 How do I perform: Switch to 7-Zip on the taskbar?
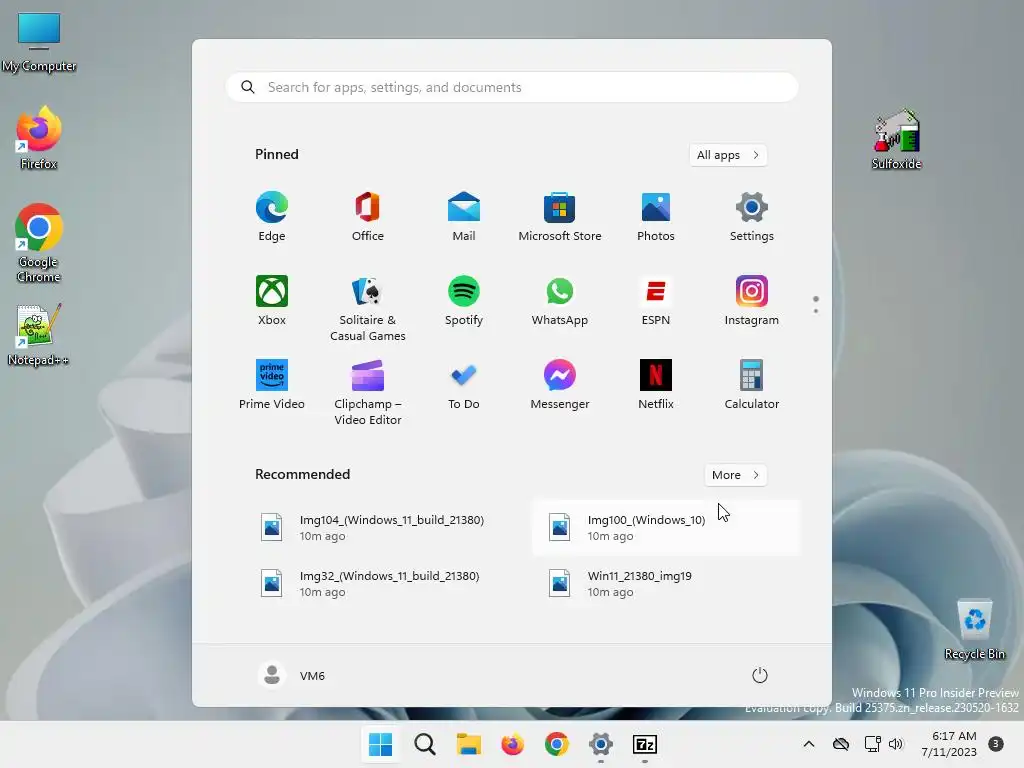pos(645,744)
